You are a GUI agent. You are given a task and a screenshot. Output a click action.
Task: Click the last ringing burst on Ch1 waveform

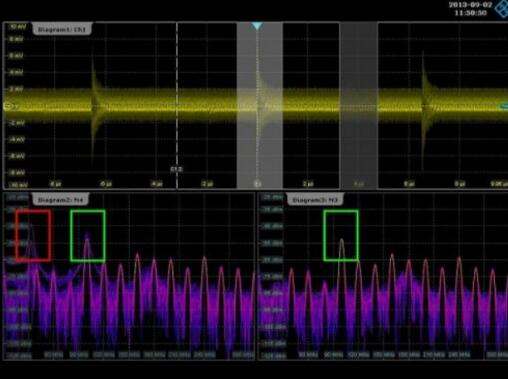(x=425, y=105)
